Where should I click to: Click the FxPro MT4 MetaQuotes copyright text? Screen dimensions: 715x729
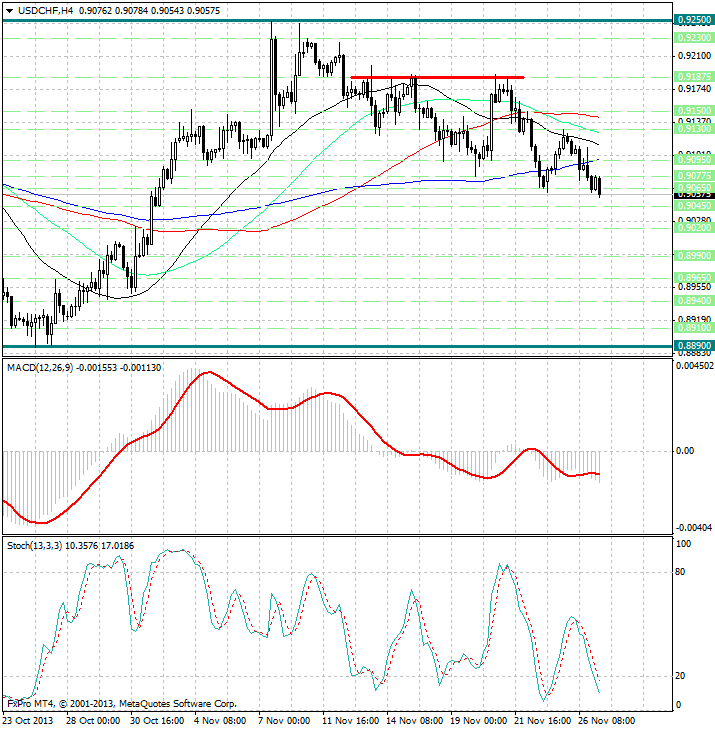point(122,704)
